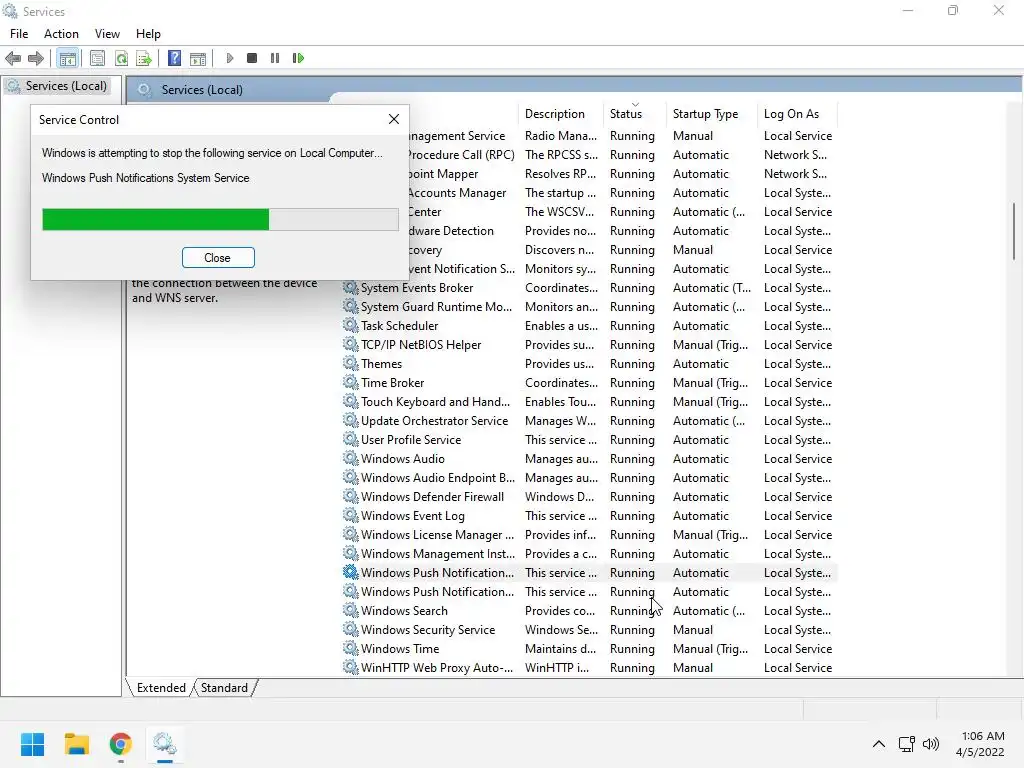
Task: Switch to the Standard tab
Action: pos(224,688)
